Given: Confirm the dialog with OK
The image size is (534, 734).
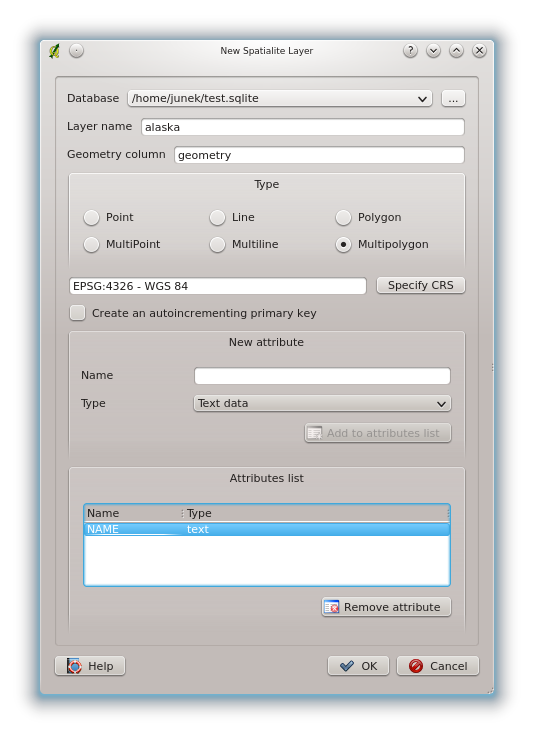Looking at the screenshot, I should point(358,666).
